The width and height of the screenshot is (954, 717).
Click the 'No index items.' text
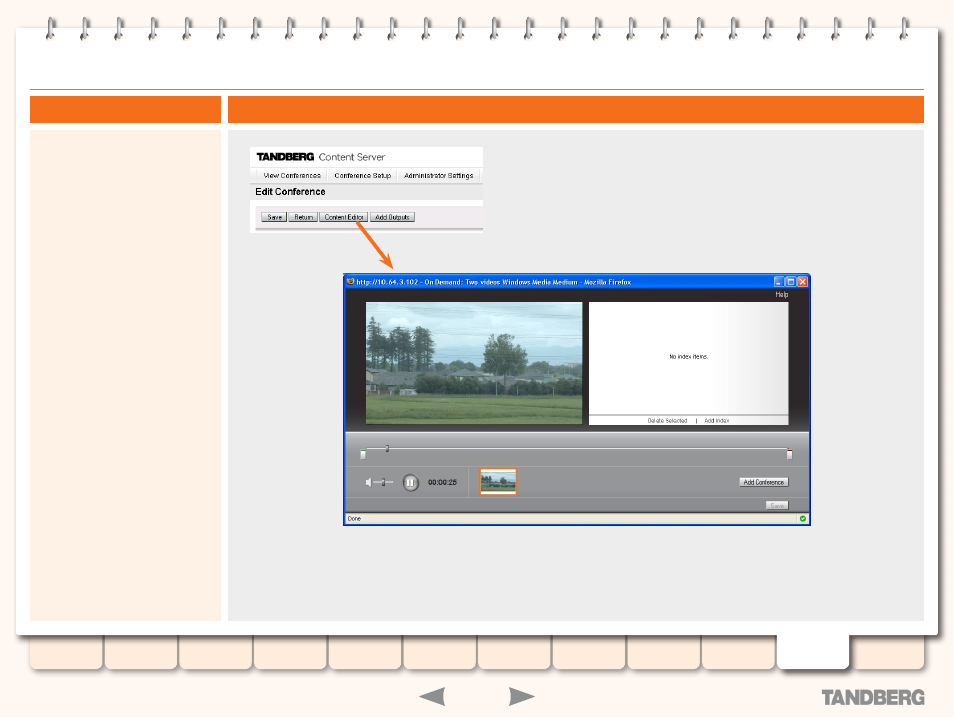(x=688, y=357)
